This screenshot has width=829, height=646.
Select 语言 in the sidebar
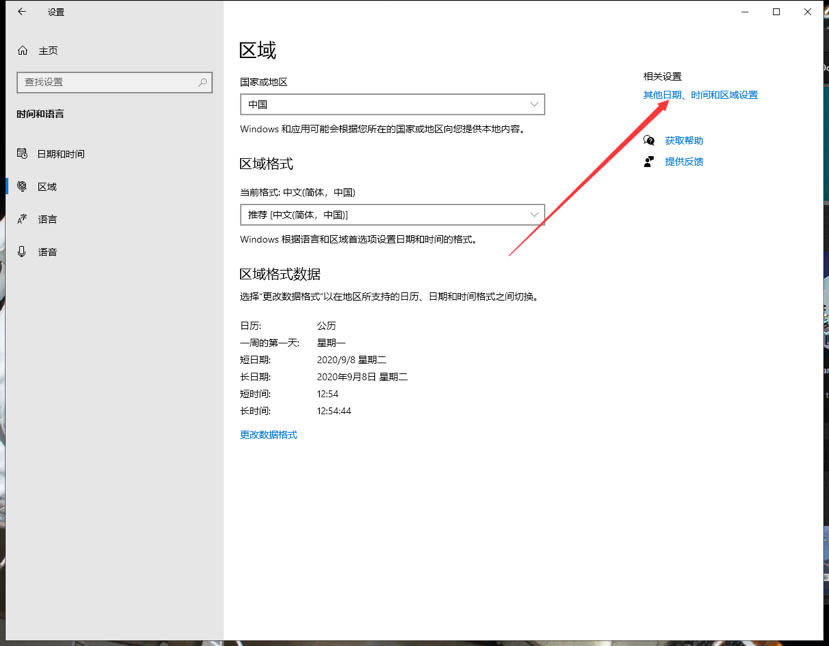click(47, 219)
